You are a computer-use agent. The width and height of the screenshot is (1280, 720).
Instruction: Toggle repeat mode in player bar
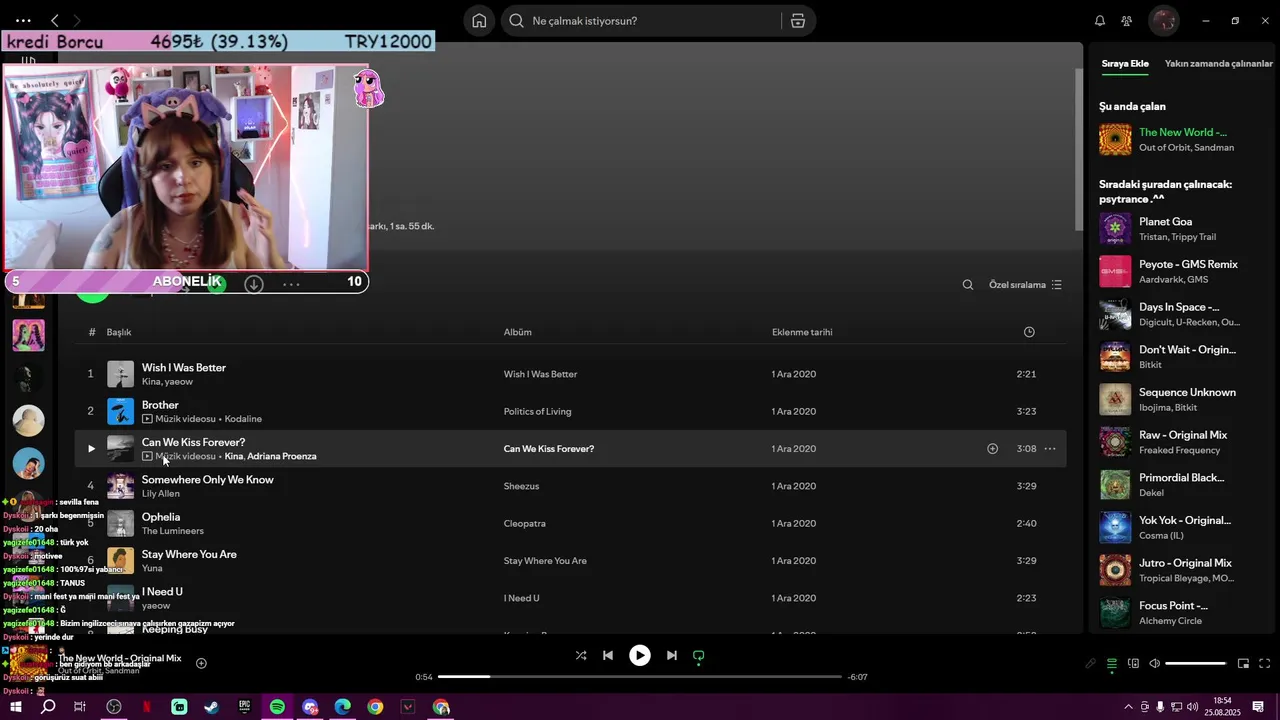tap(699, 656)
